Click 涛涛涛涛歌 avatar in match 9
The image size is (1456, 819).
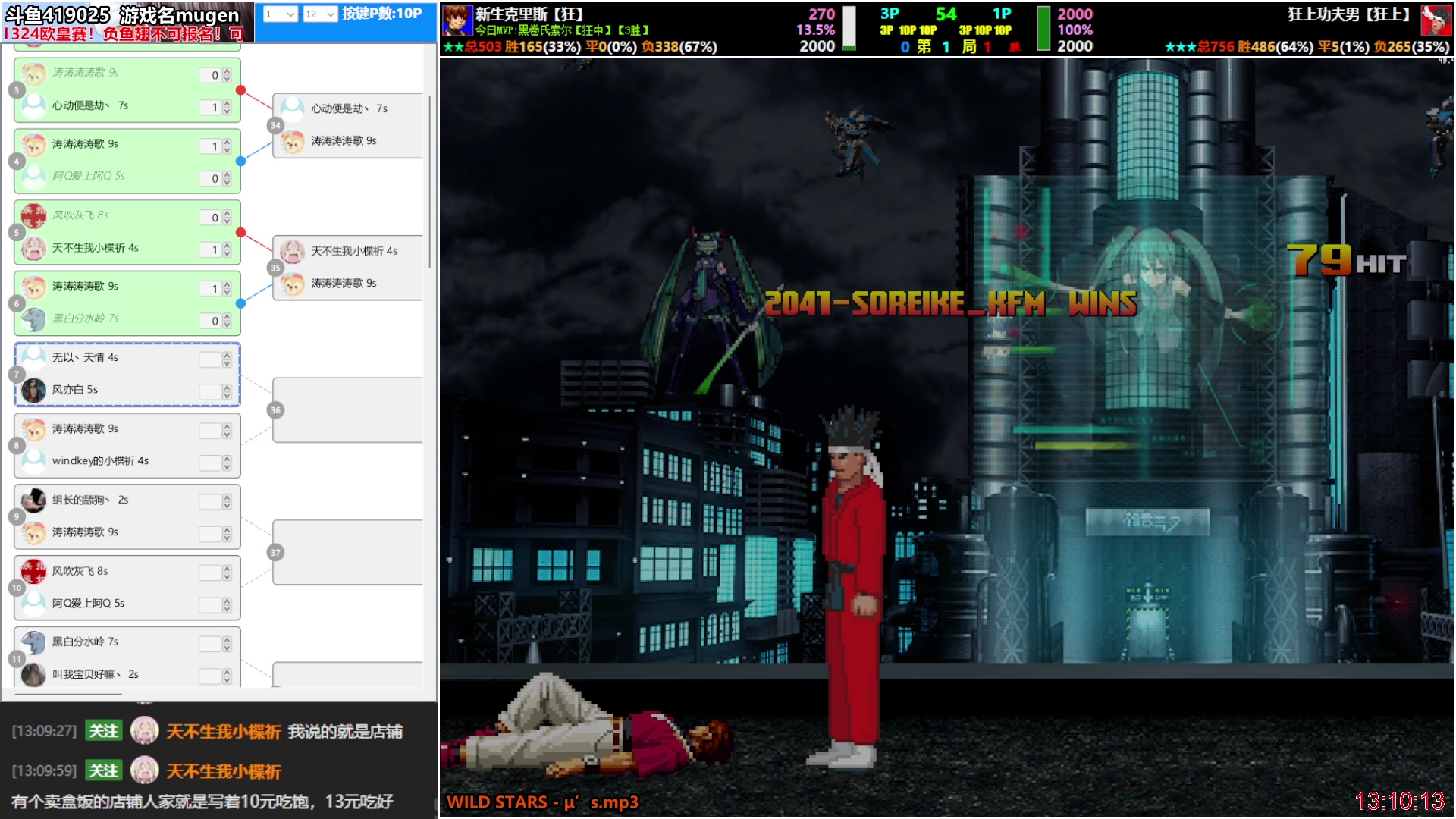pos(34,532)
